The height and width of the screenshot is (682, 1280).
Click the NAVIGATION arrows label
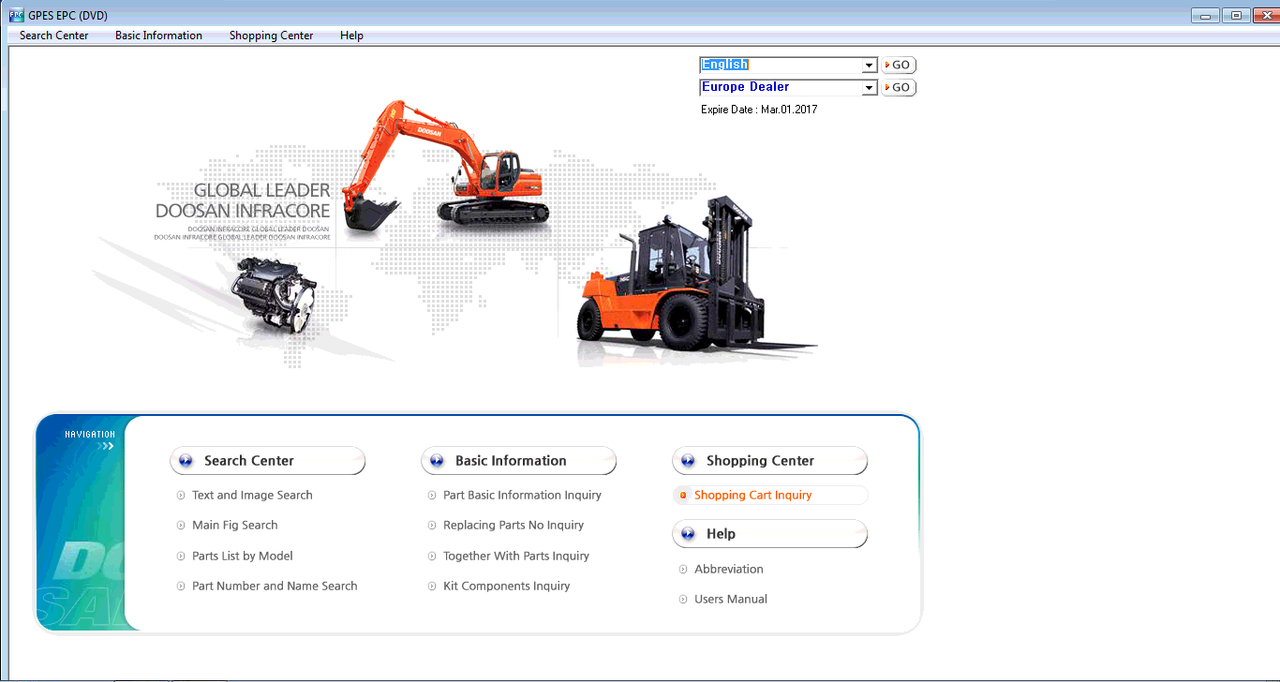point(90,439)
